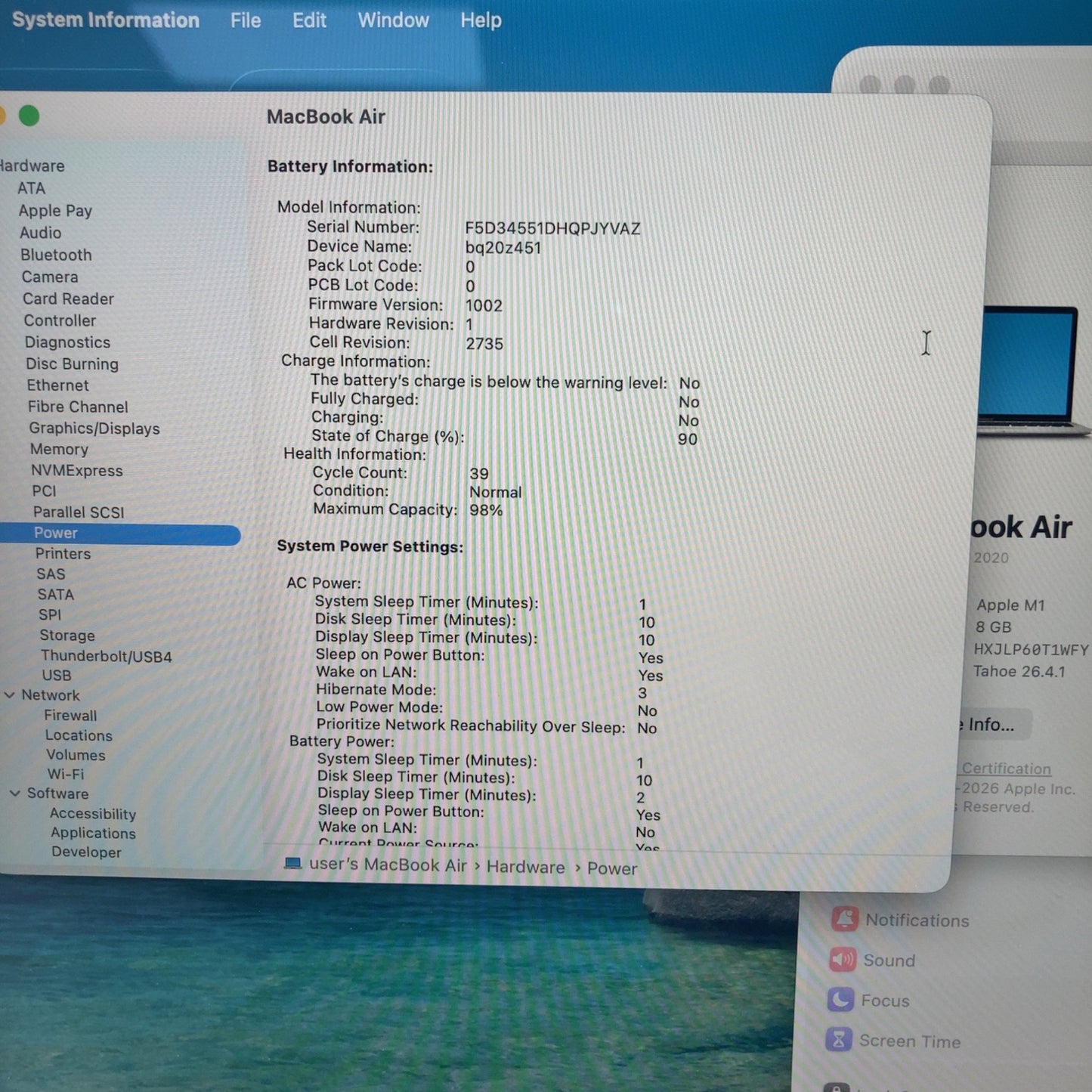The image size is (1092, 1092).
Task: Click the Firmware Version value 1002
Action: [484, 305]
